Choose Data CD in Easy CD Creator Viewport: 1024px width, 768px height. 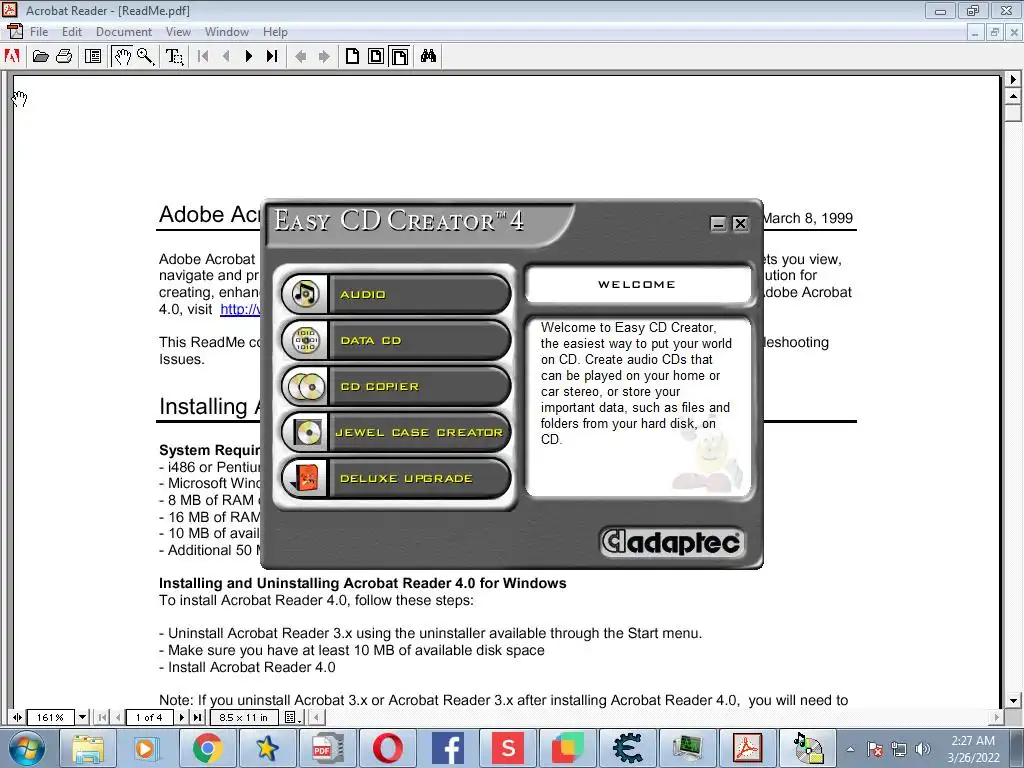point(396,340)
